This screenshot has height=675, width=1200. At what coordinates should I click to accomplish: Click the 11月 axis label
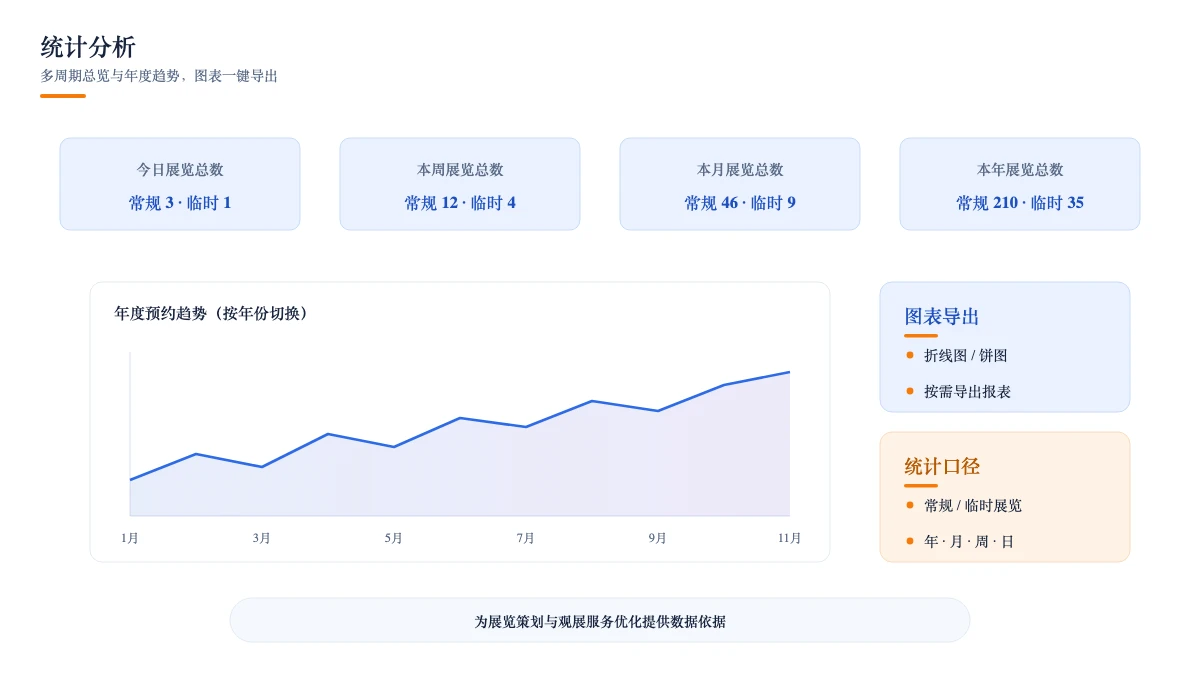(x=790, y=538)
